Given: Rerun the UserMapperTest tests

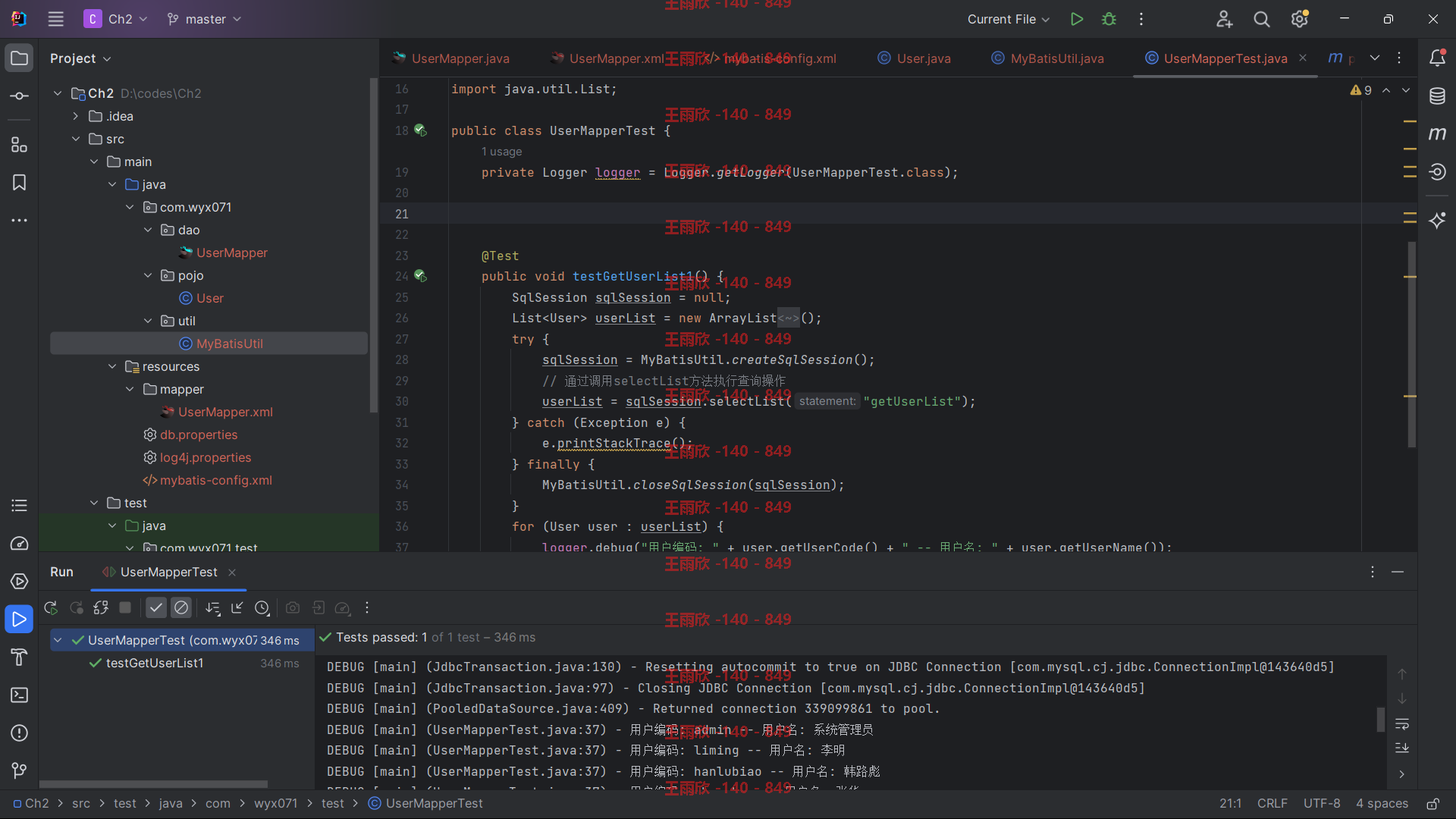Looking at the screenshot, I should pos(51,607).
